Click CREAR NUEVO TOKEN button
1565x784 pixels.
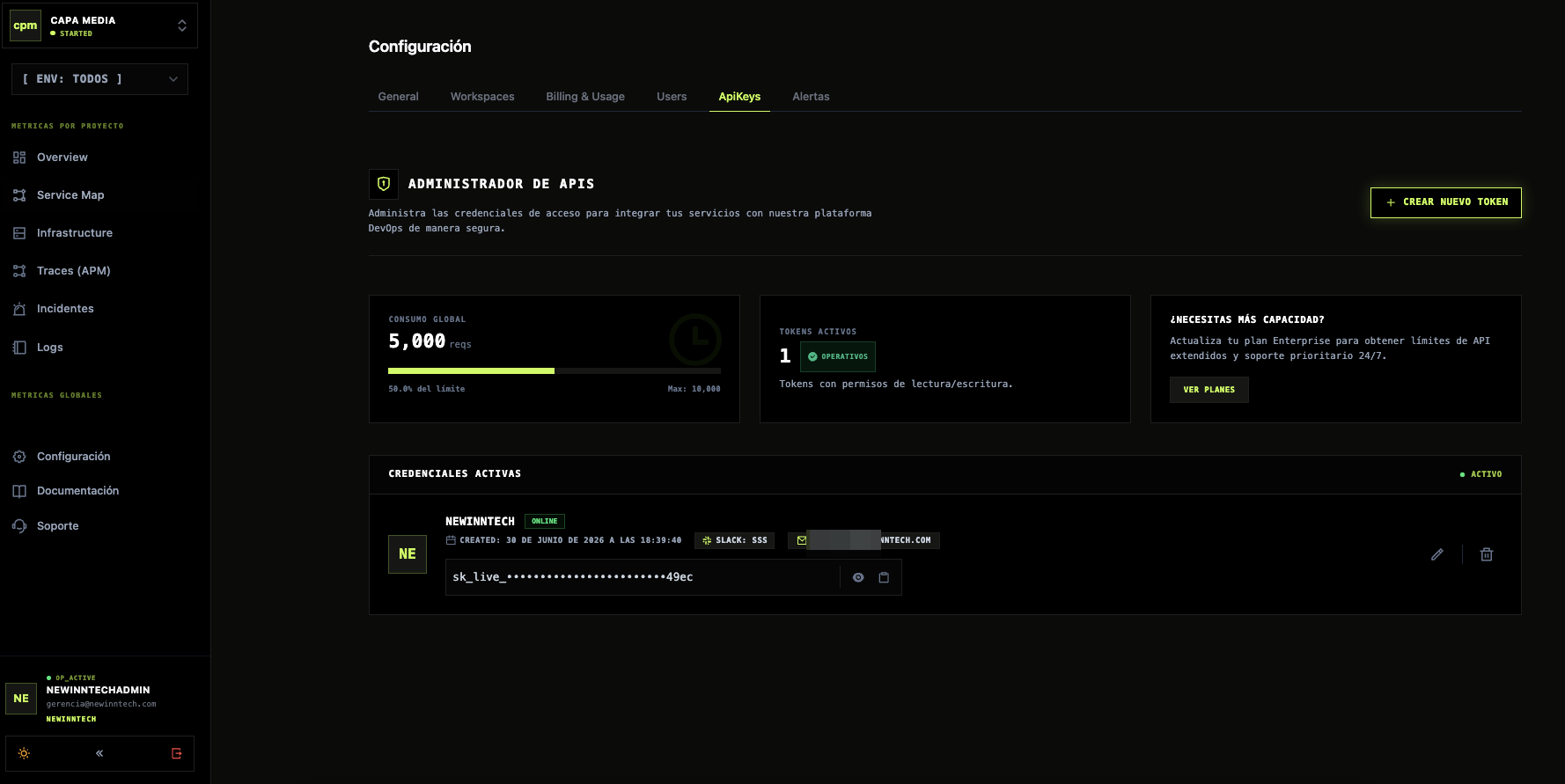tap(1446, 202)
